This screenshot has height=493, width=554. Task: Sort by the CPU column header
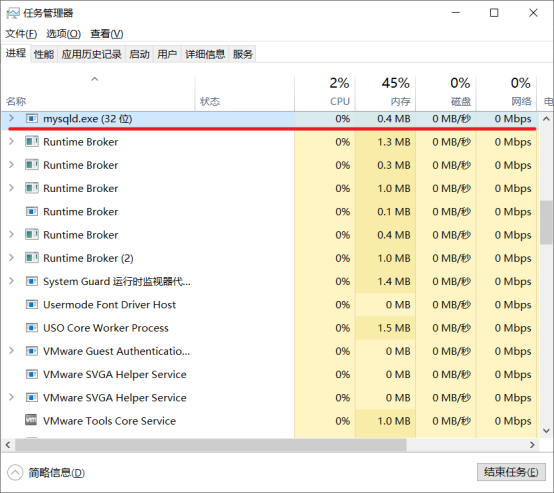pos(325,93)
